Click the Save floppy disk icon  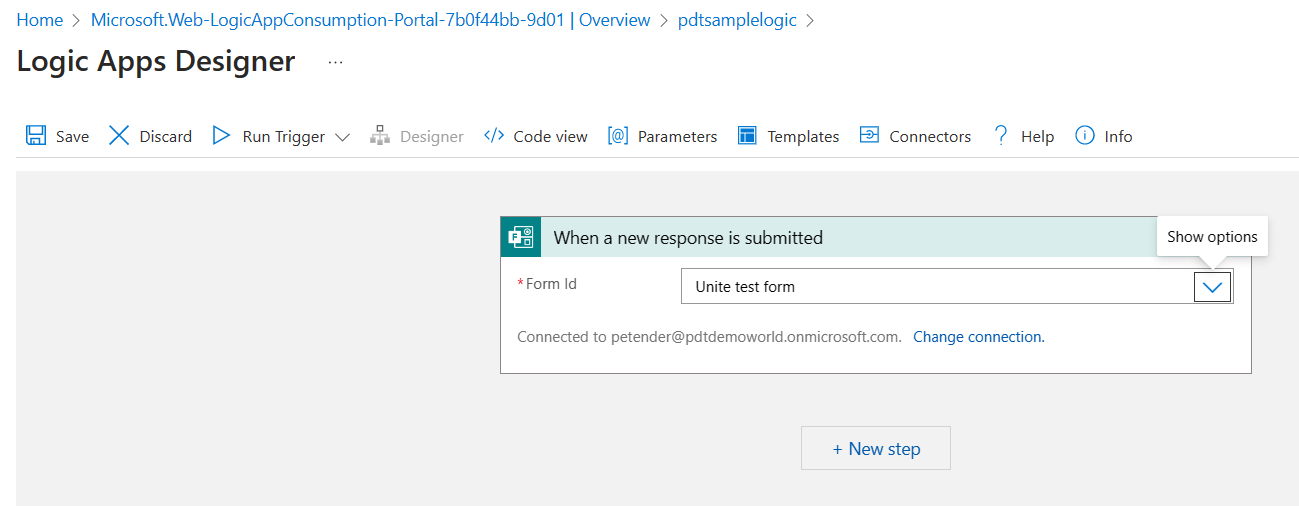[36, 136]
